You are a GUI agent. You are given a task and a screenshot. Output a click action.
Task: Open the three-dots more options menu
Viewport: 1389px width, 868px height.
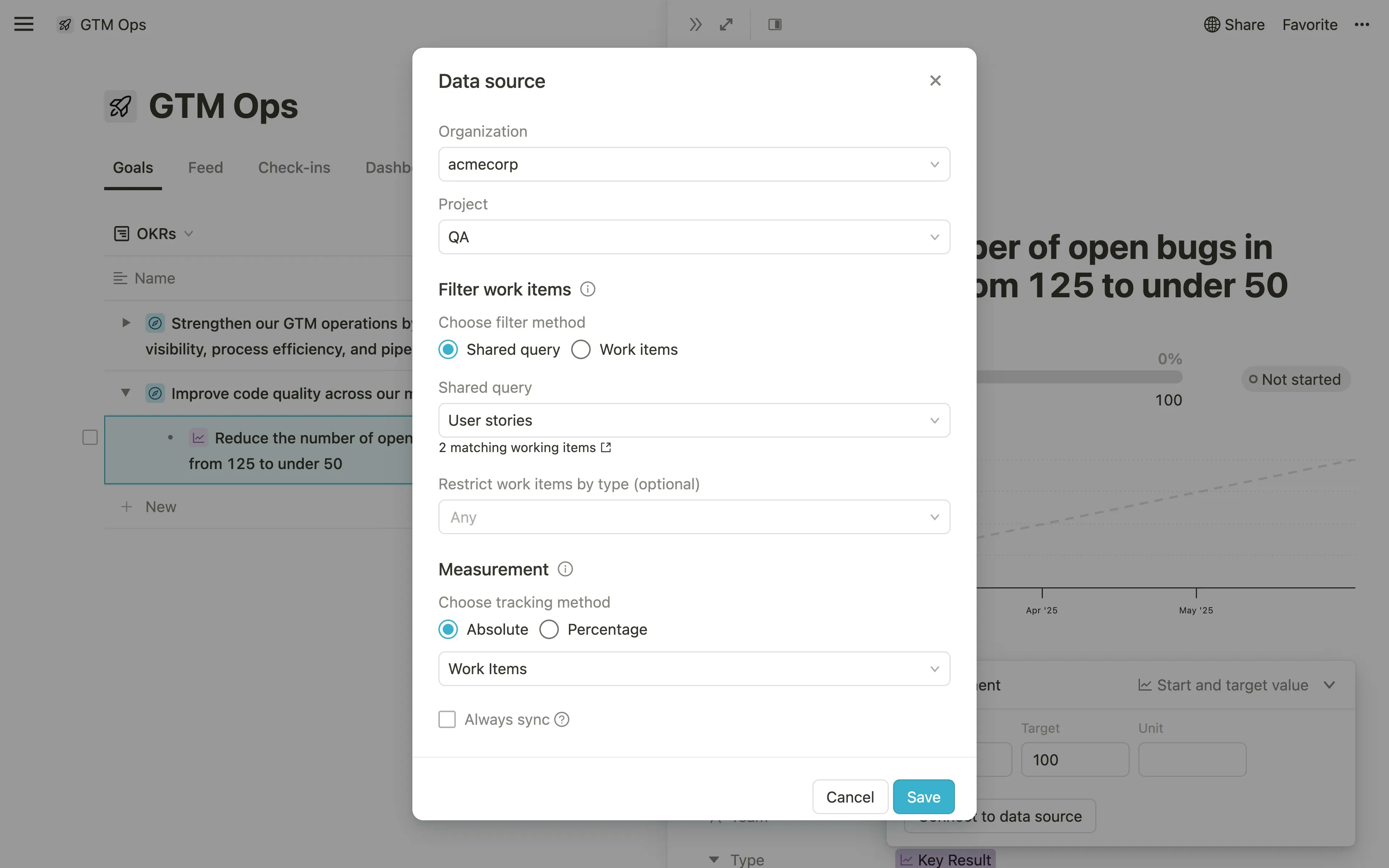pyautogui.click(x=1362, y=24)
